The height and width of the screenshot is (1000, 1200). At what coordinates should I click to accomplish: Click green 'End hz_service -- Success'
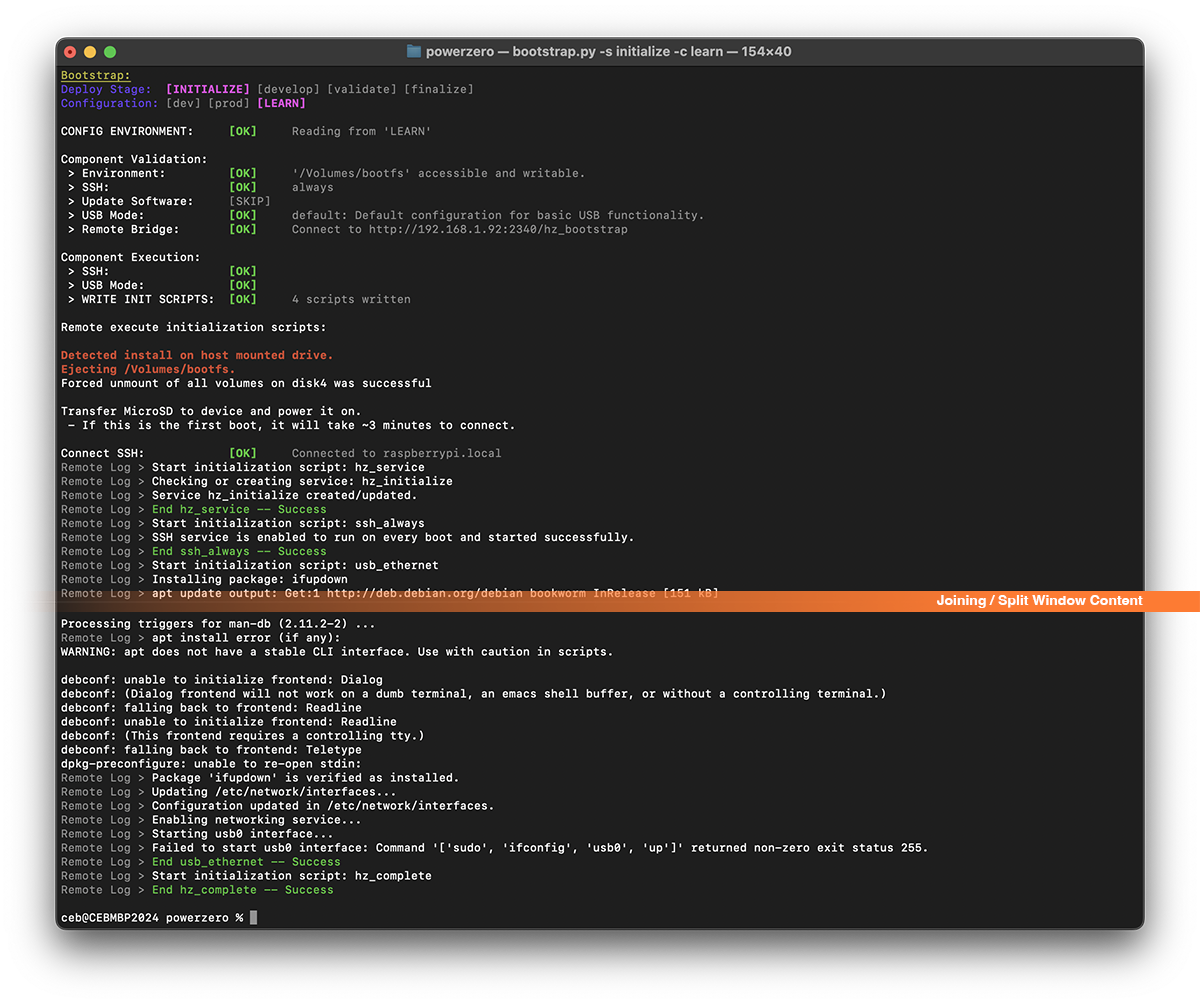(x=239, y=509)
